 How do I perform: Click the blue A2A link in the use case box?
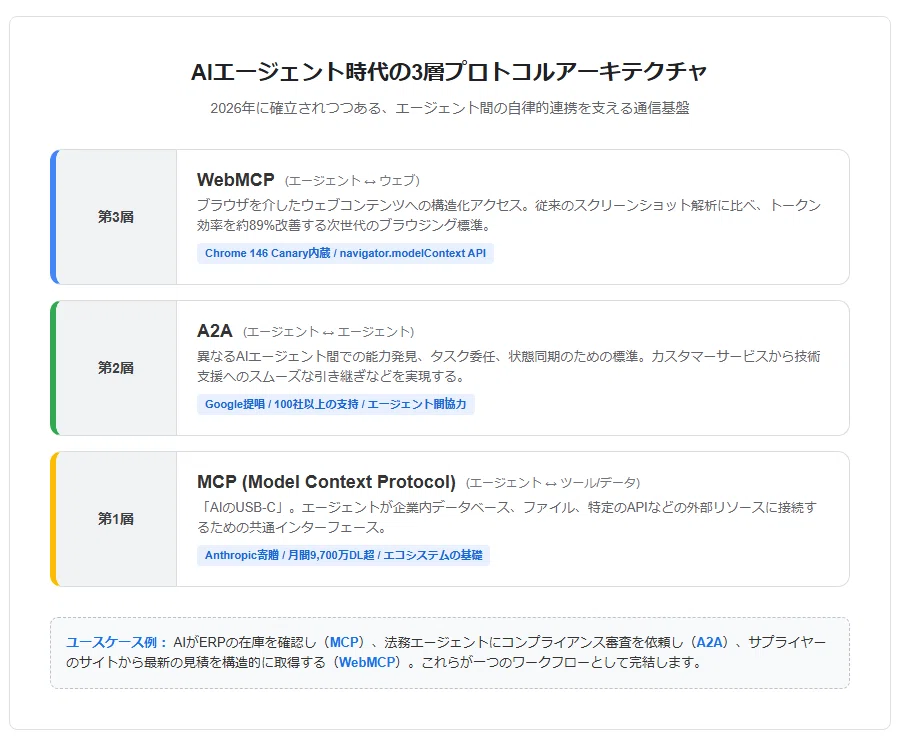[709, 642]
